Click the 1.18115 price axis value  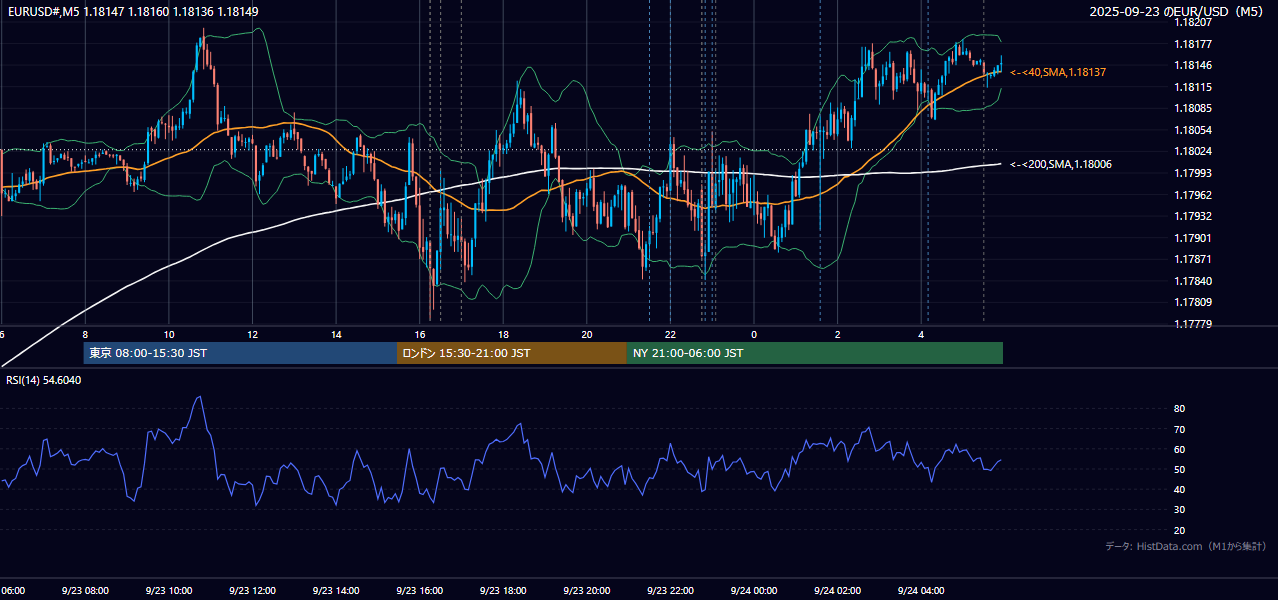(x=1194, y=87)
